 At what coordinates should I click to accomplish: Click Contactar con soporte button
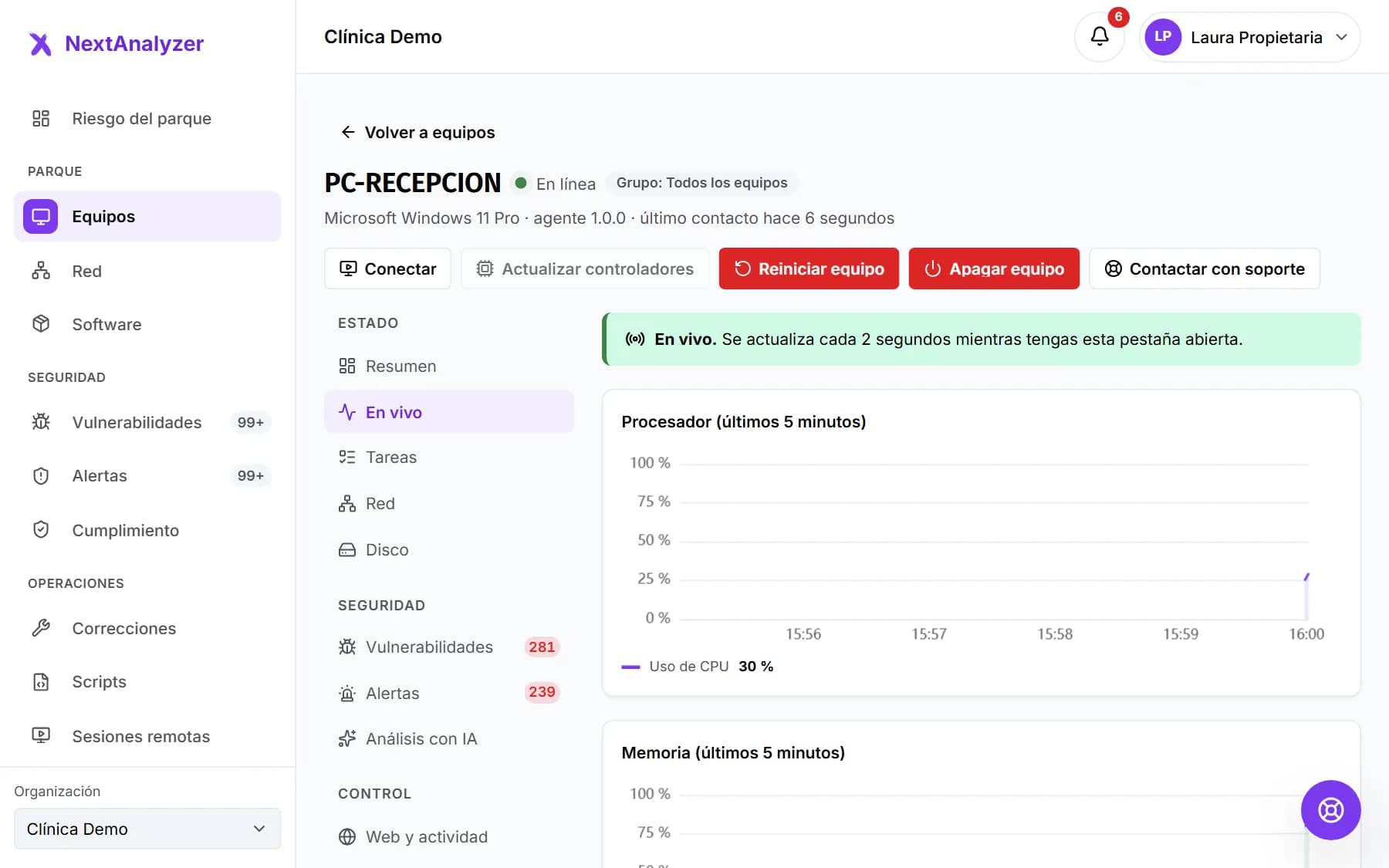(x=1205, y=269)
